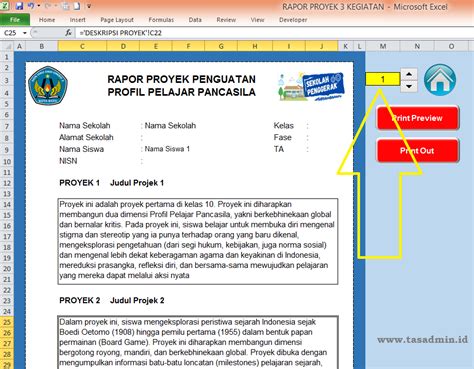Open the Developer tab
The image size is (474, 369).
(x=293, y=20)
